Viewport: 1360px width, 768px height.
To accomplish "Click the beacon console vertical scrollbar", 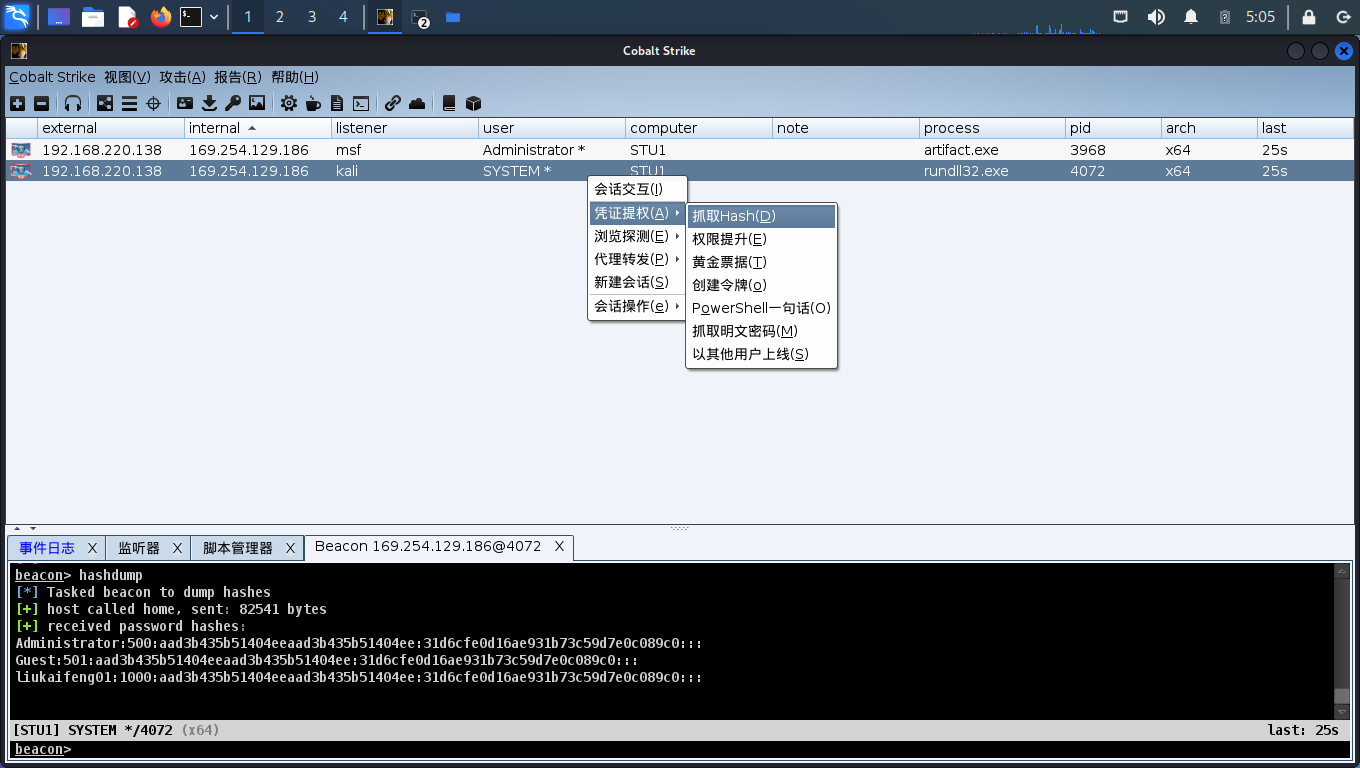I will click(1342, 641).
